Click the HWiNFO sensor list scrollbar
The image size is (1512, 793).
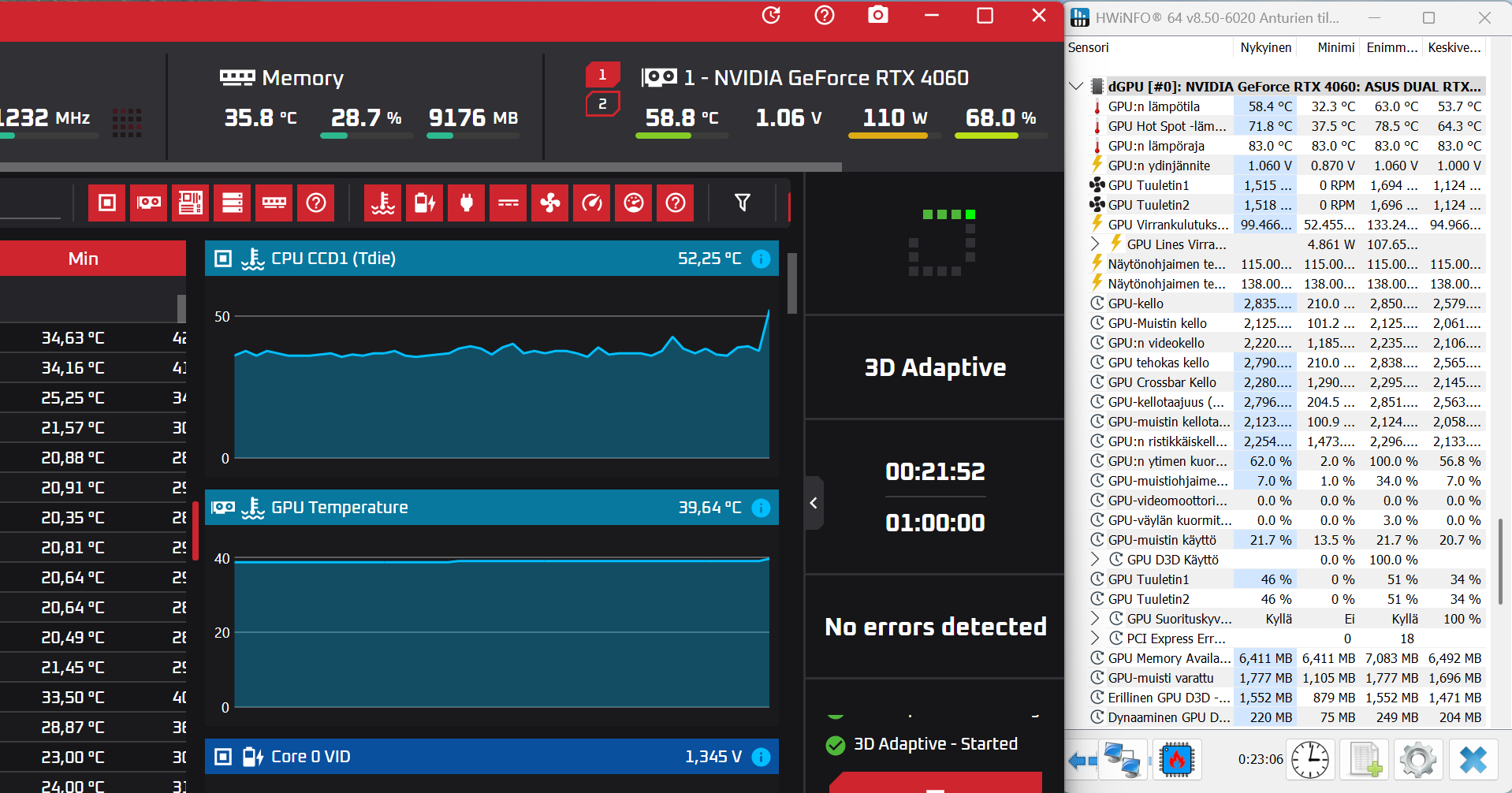tap(1499, 562)
